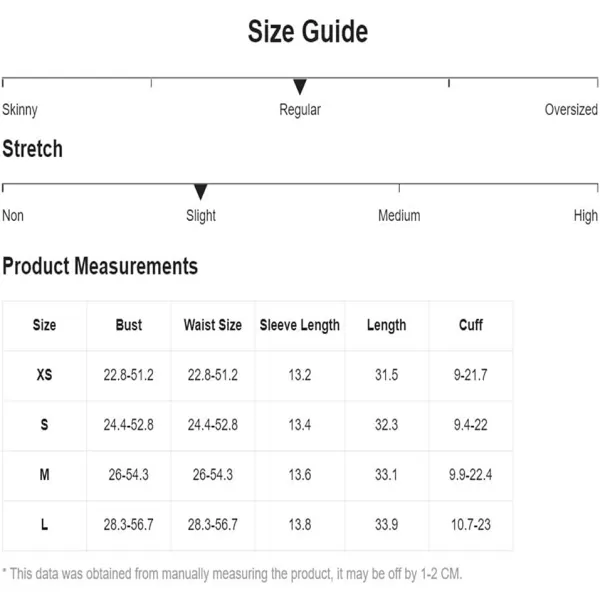Select the Oversized fit label
600x600 pixels.
[571, 109]
